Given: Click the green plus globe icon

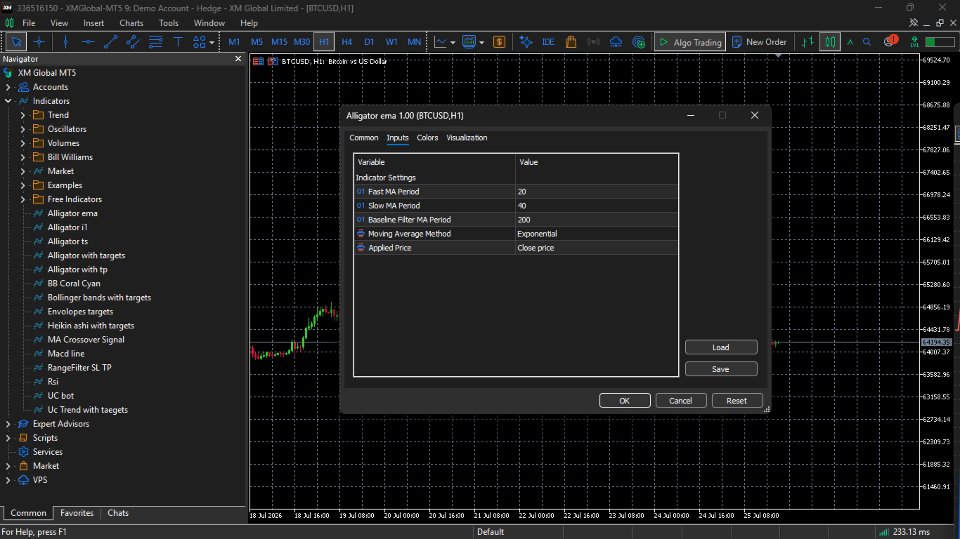Looking at the screenshot, I should (639, 42).
